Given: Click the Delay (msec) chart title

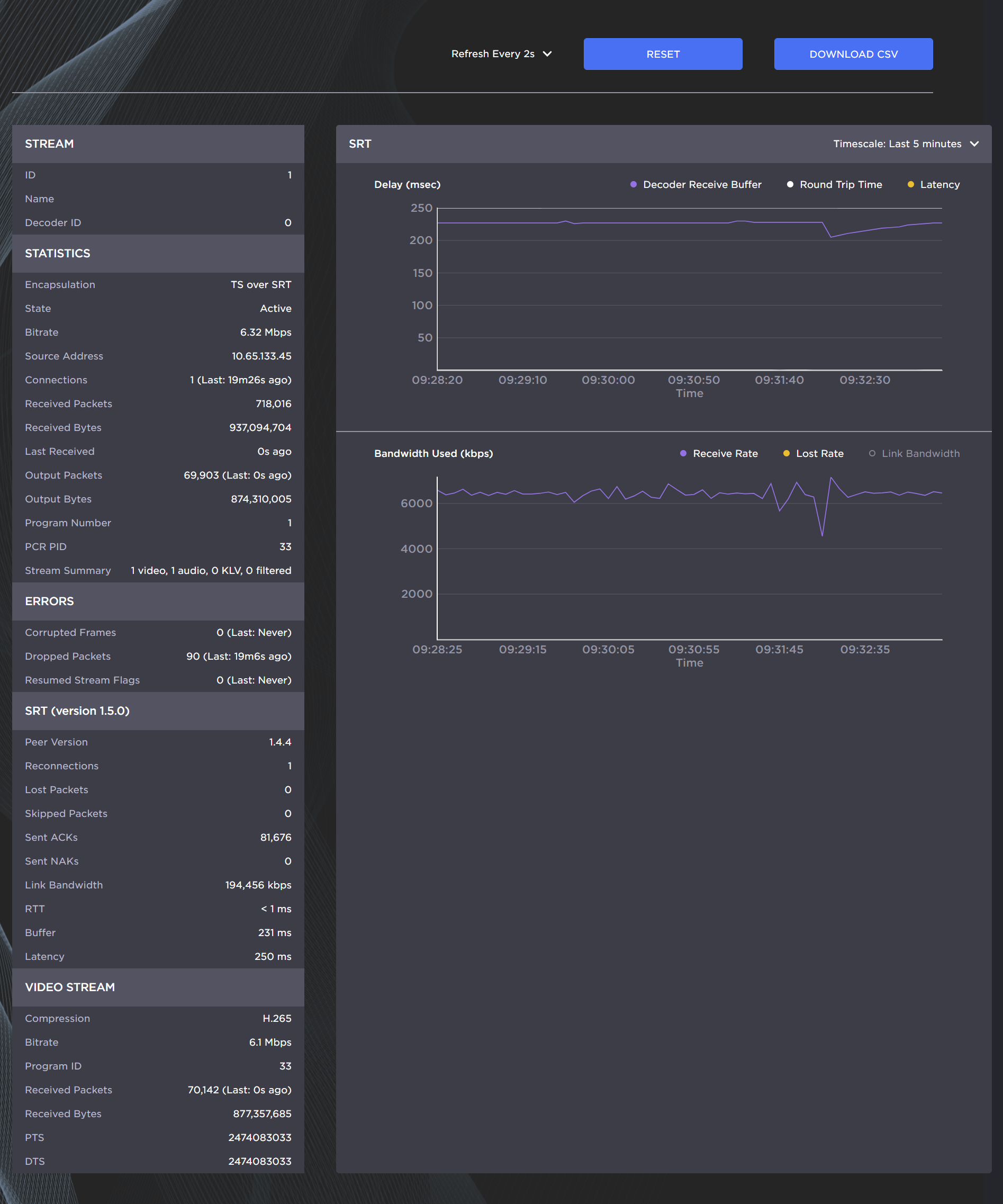Looking at the screenshot, I should [407, 185].
